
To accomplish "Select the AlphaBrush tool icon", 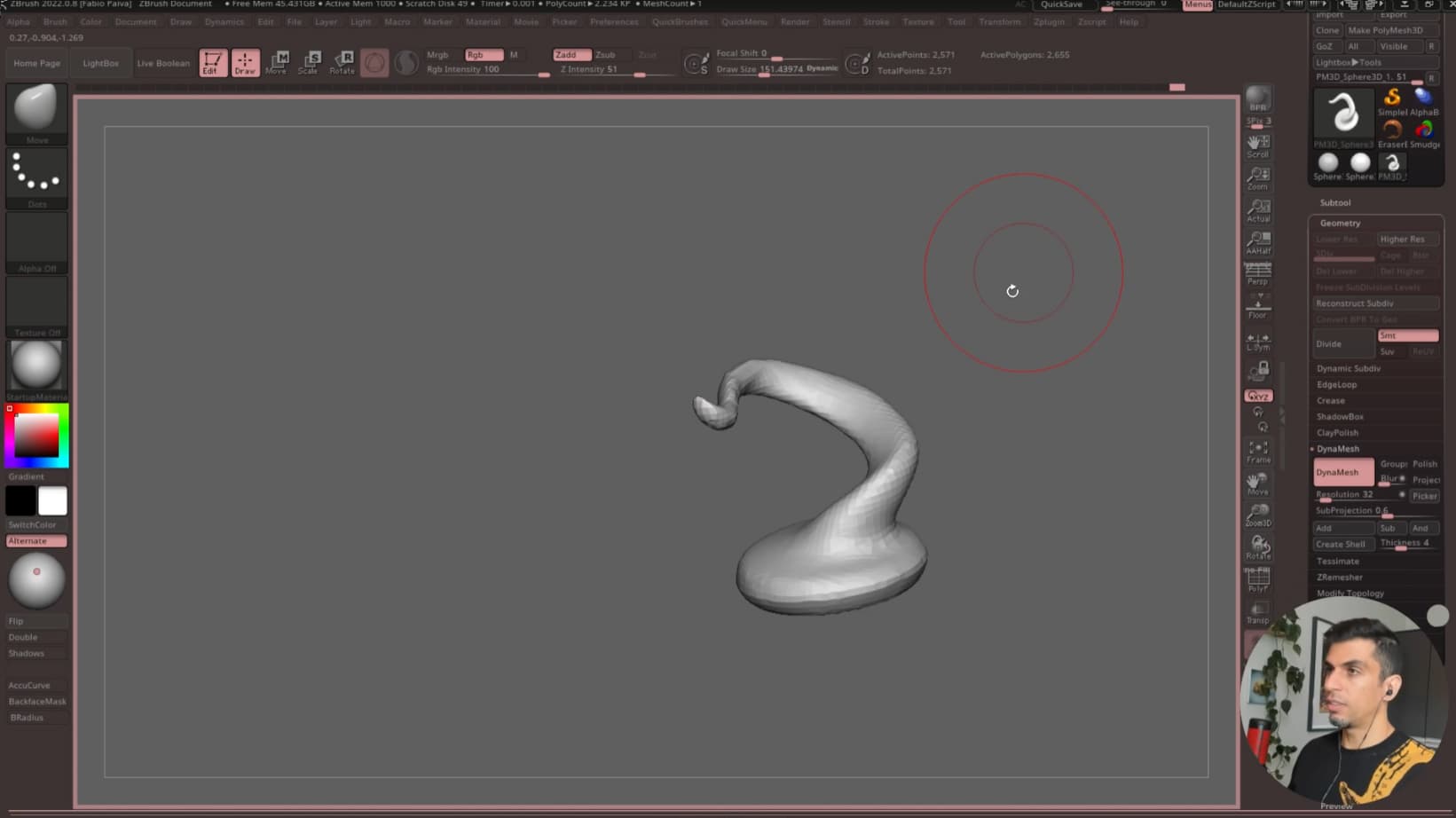I will click(x=1424, y=101).
